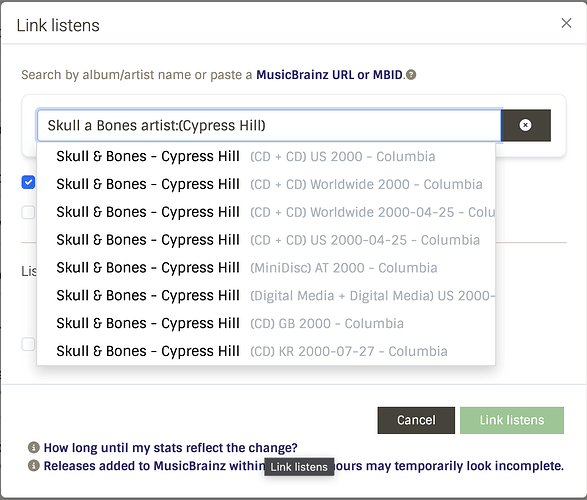Screen dimensions: 587x500
Task: Select (CD + CD) Worldwide 2000 - Columbia release
Action: coord(266,184)
